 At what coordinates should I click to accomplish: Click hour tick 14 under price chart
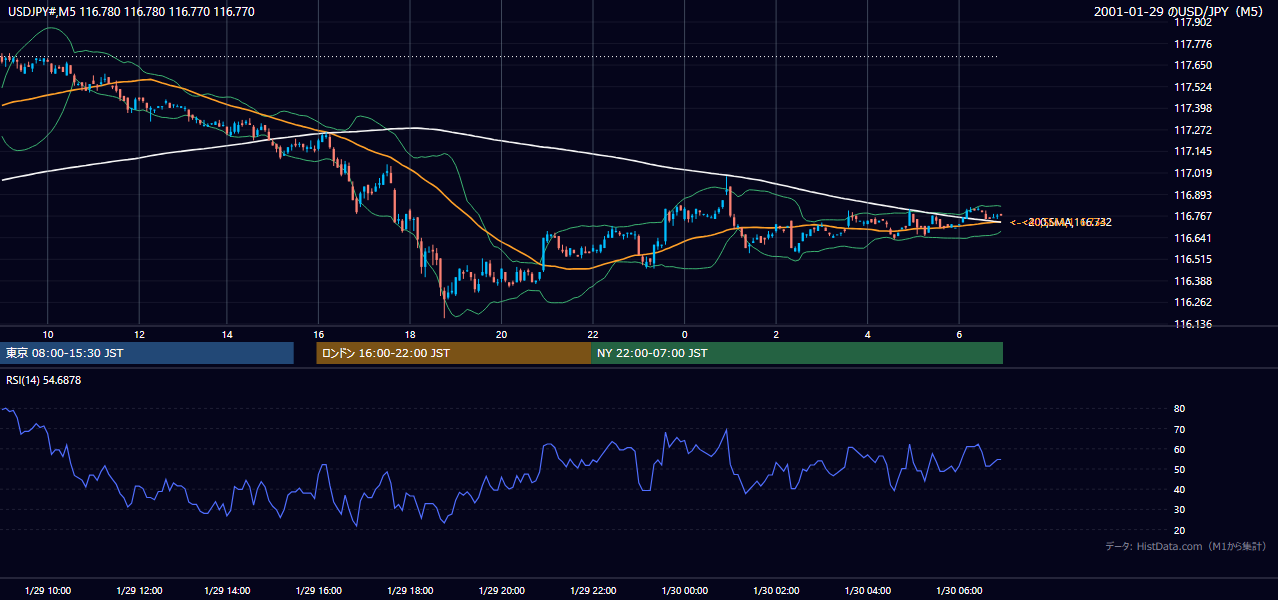click(x=227, y=334)
